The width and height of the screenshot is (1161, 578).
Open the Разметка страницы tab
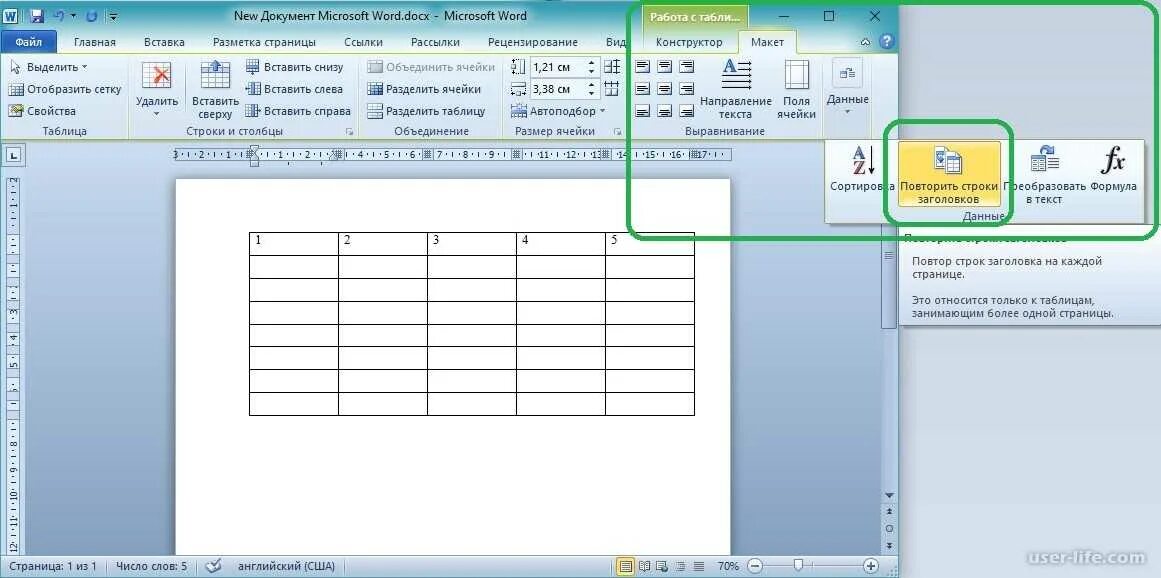coord(264,42)
